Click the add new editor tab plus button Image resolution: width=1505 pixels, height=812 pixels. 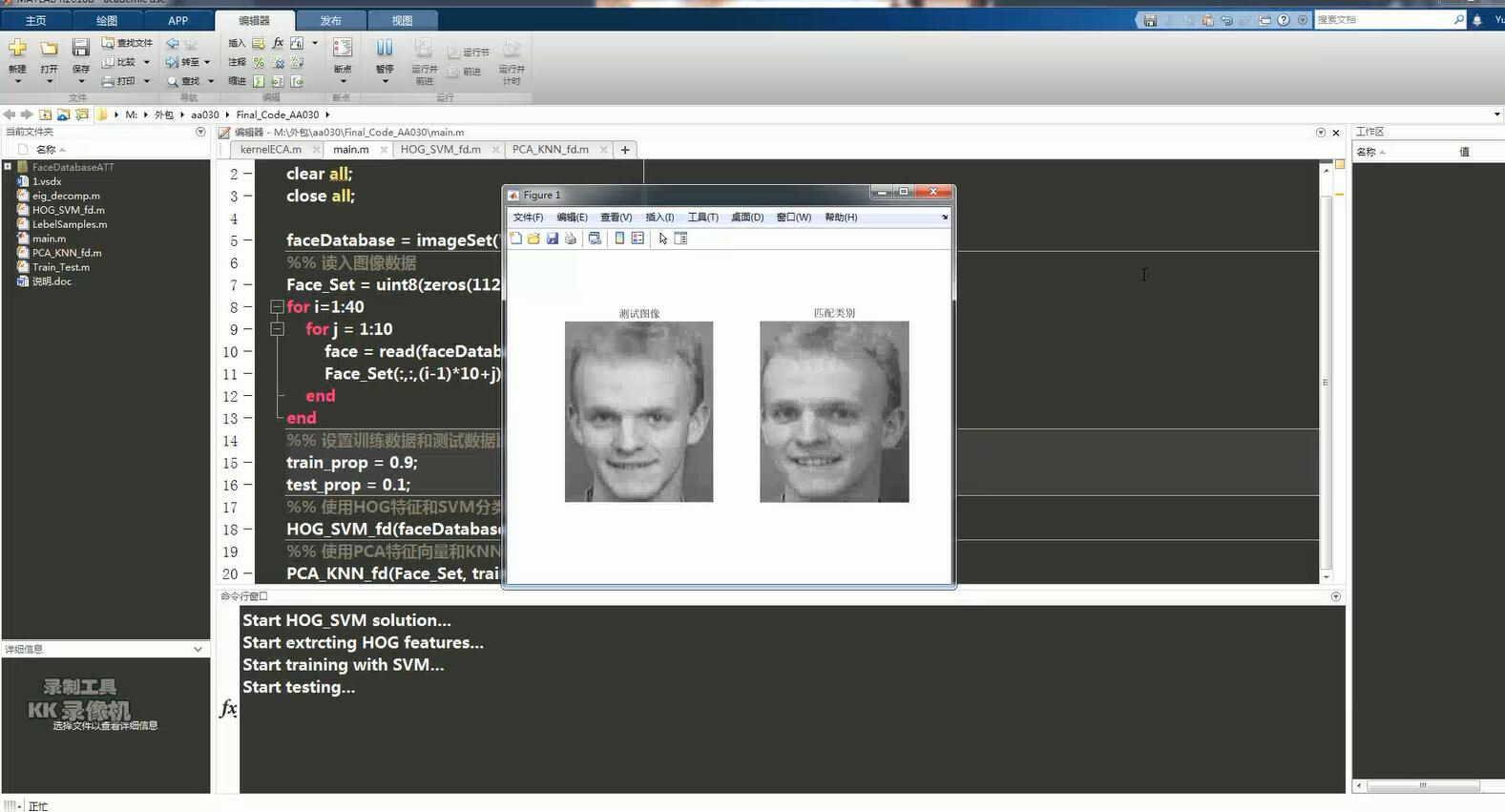[625, 150]
